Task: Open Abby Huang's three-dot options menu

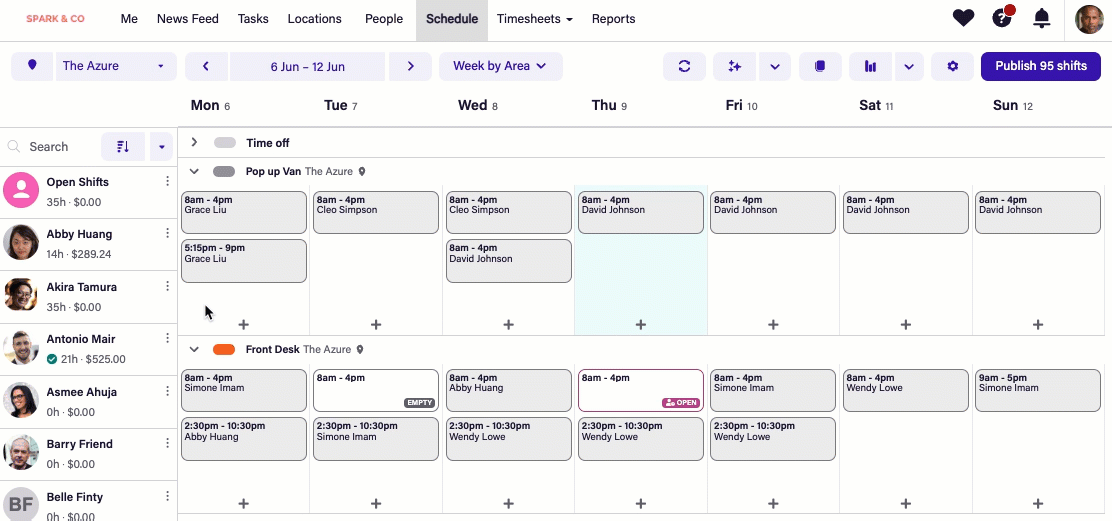Action: pos(167,234)
